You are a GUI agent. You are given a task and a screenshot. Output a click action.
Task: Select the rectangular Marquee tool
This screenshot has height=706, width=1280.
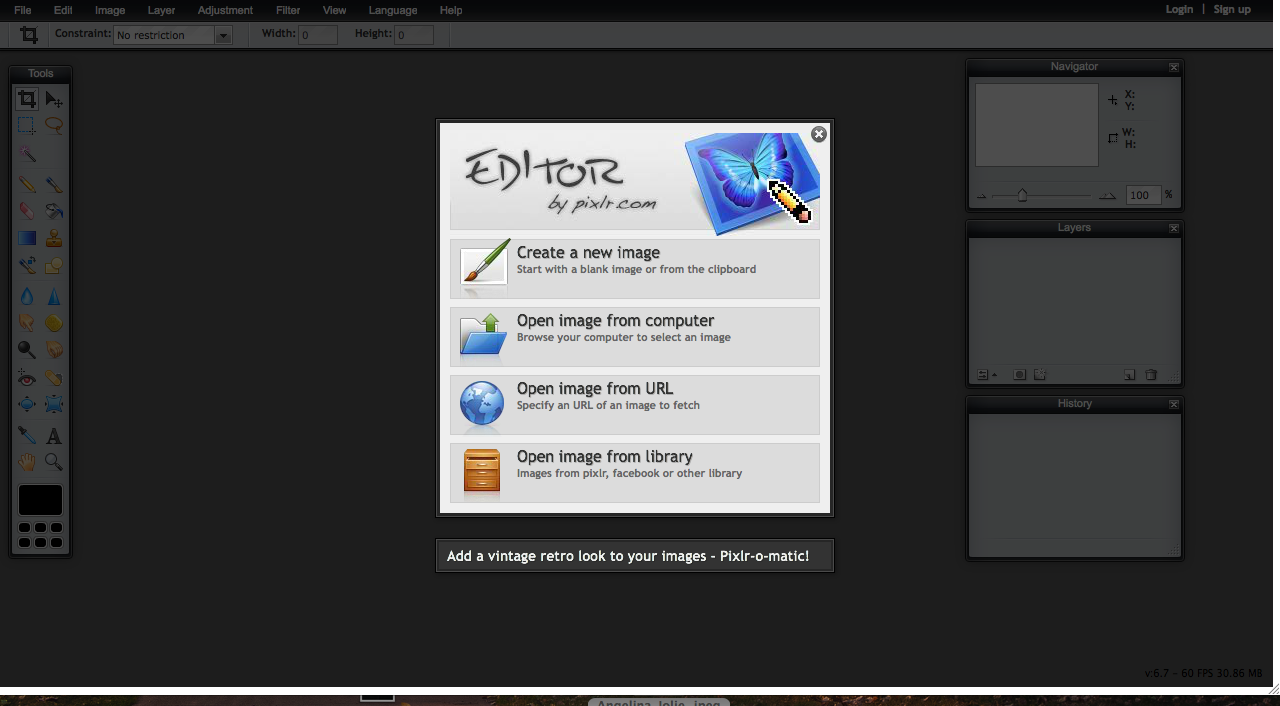click(x=27, y=126)
